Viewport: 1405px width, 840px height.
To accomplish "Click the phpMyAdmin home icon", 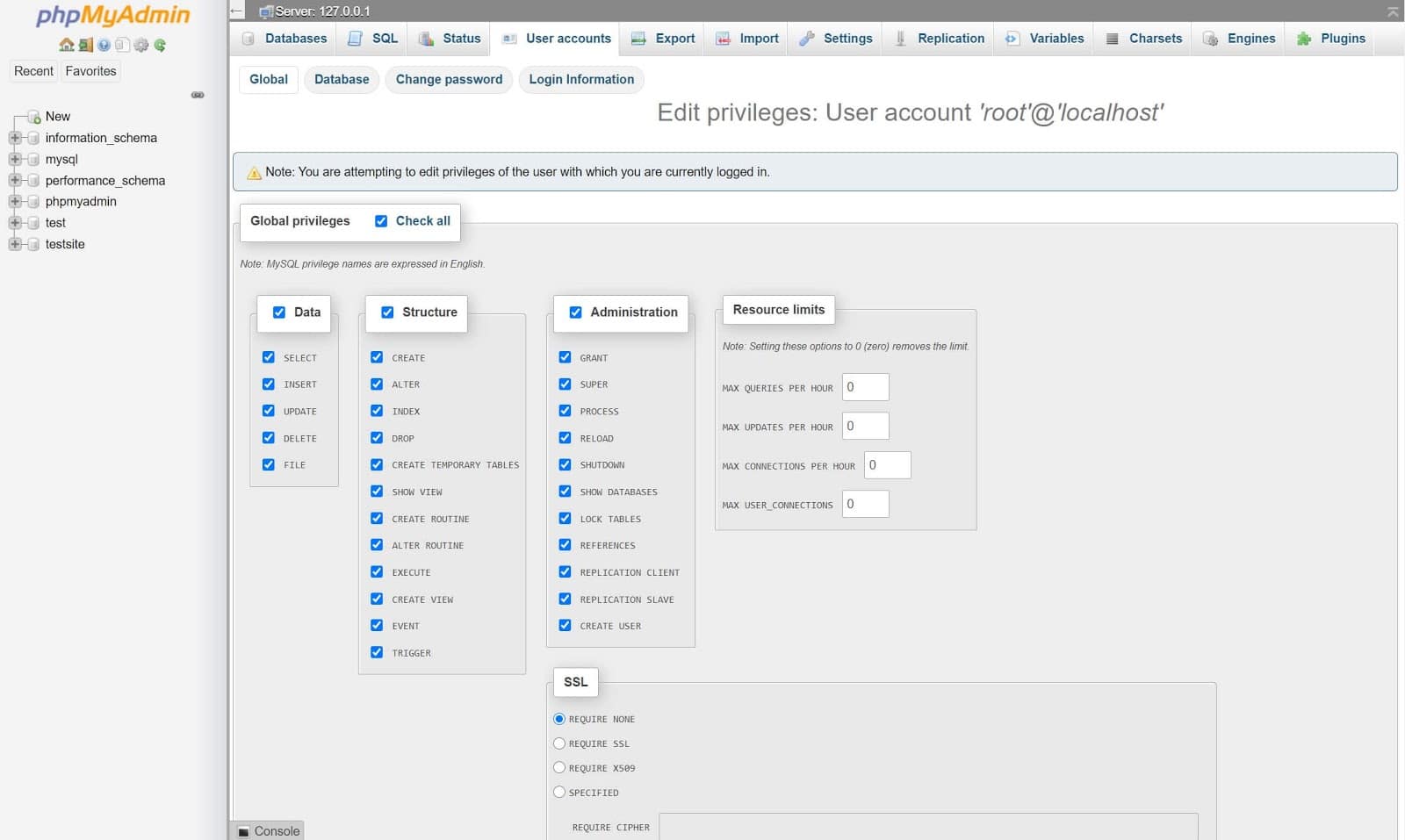I will 66,45.
